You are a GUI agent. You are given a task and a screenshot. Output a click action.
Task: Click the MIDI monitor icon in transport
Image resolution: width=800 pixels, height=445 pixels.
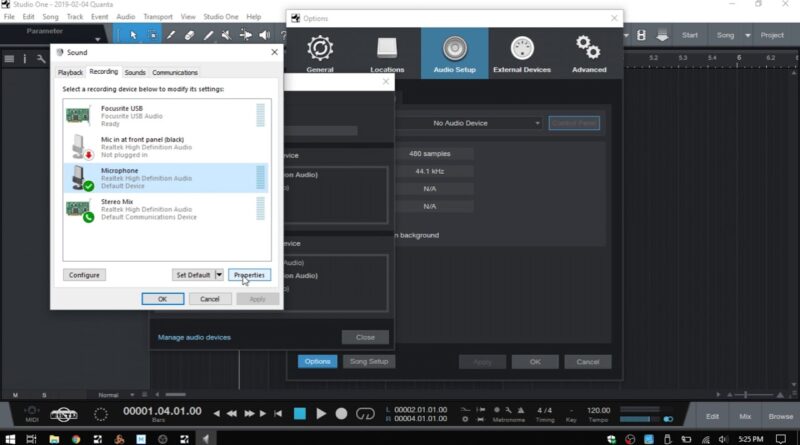(x=32, y=413)
